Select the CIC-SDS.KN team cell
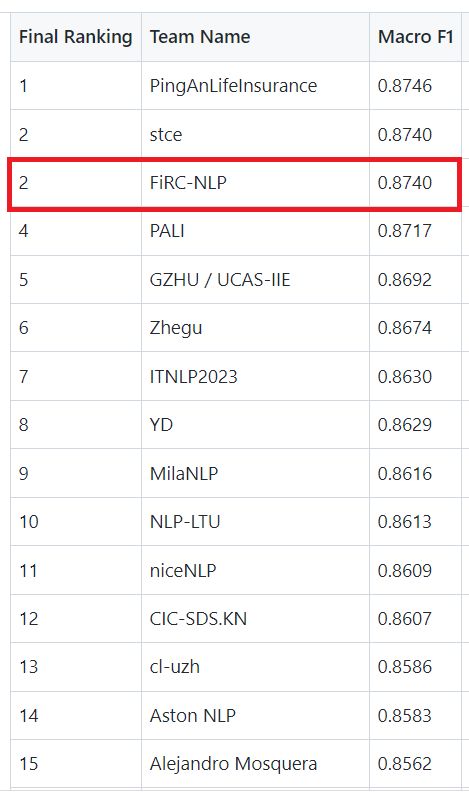This screenshot has width=469, height=794. click(255, 619)
